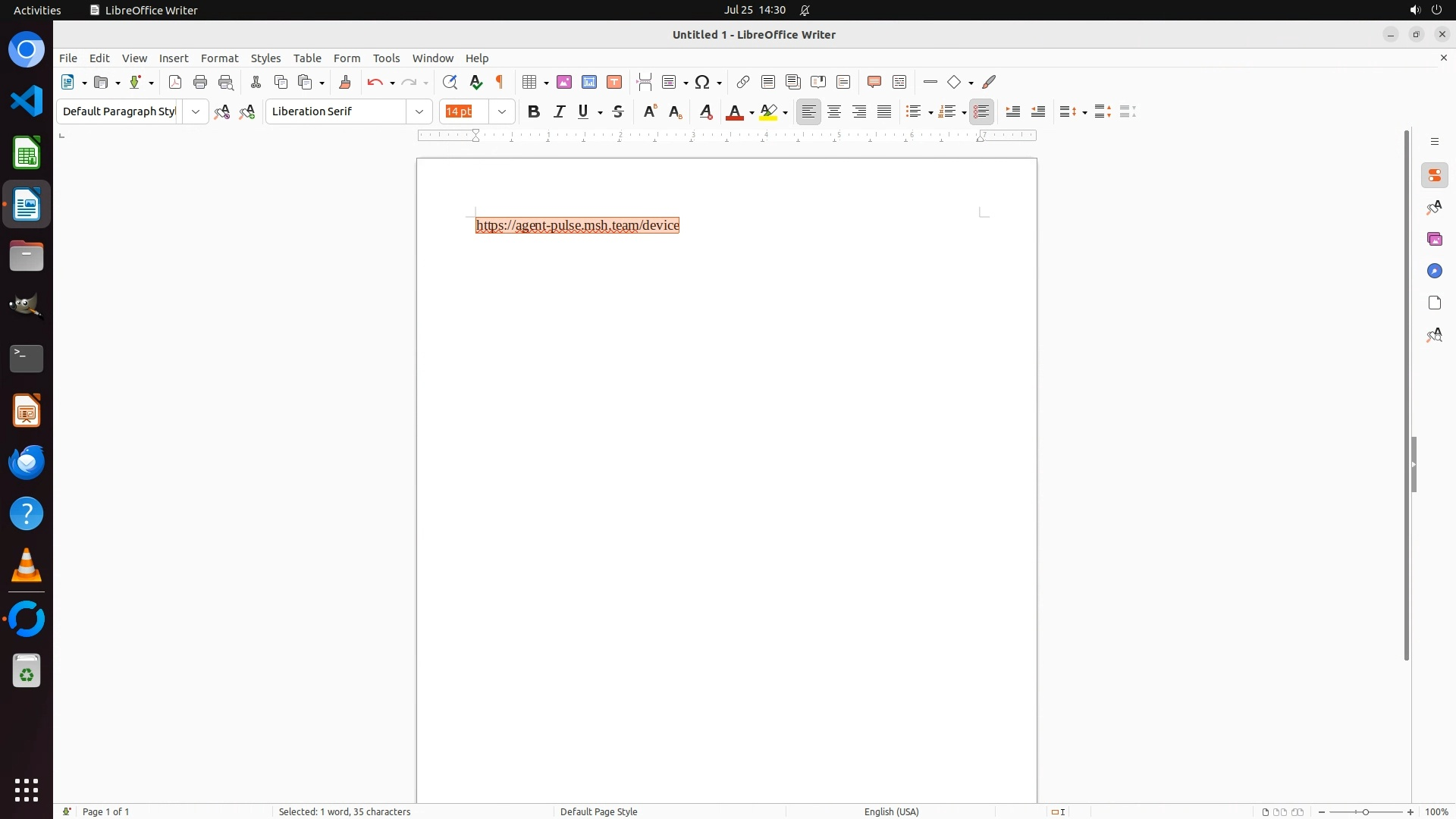Screen dimensions: 1456x819
Task: Open the Format menu
Action: pos(219,58)
